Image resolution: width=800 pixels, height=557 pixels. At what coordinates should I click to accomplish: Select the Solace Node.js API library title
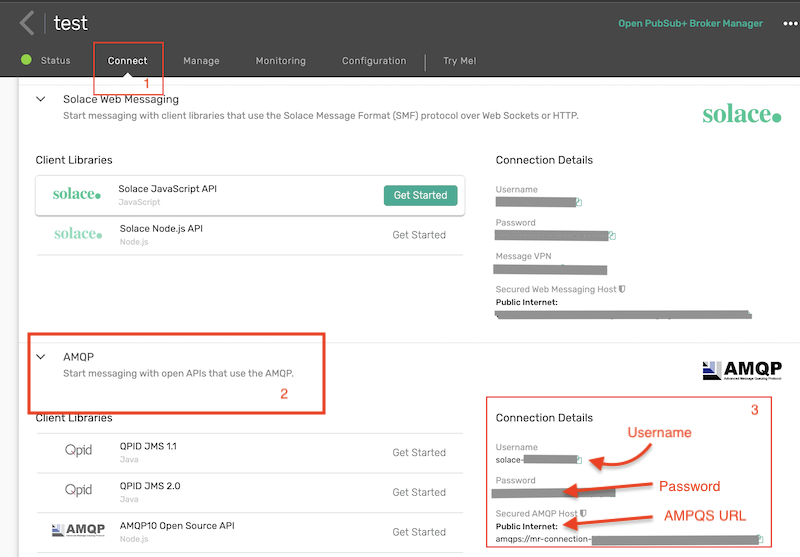tap(161, 229)
